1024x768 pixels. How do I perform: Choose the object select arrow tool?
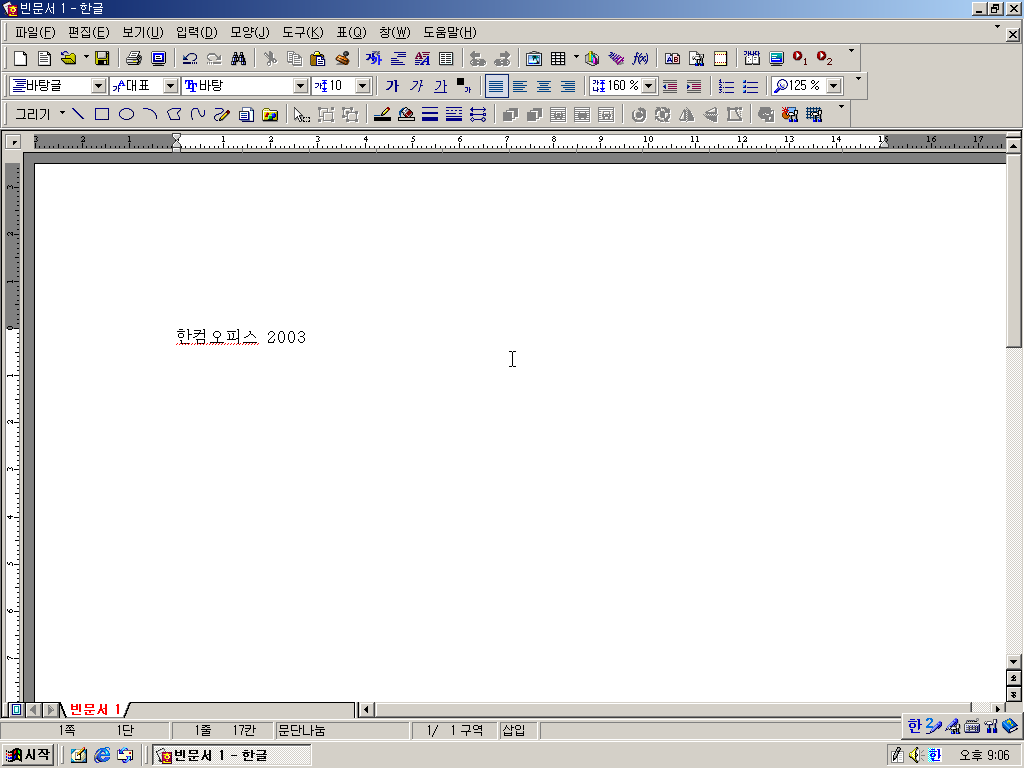coord(301,115)
